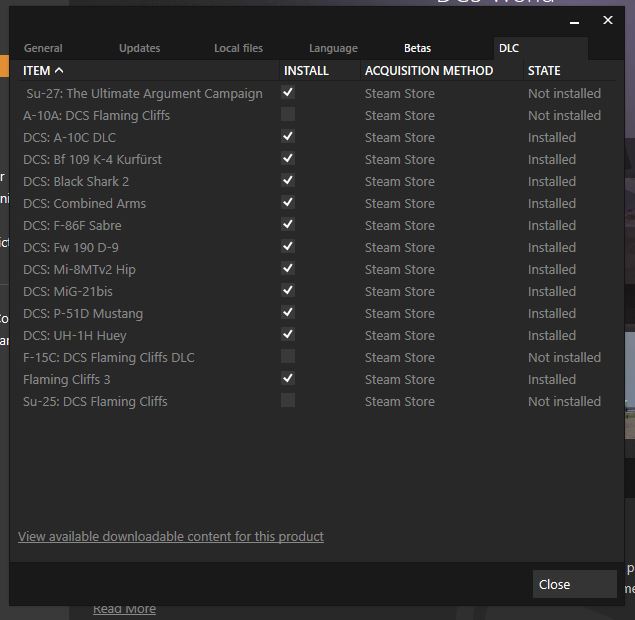Toggle install checkbox for DCS: Black Shark 2
635x620 pixels.
click(288, 181)
